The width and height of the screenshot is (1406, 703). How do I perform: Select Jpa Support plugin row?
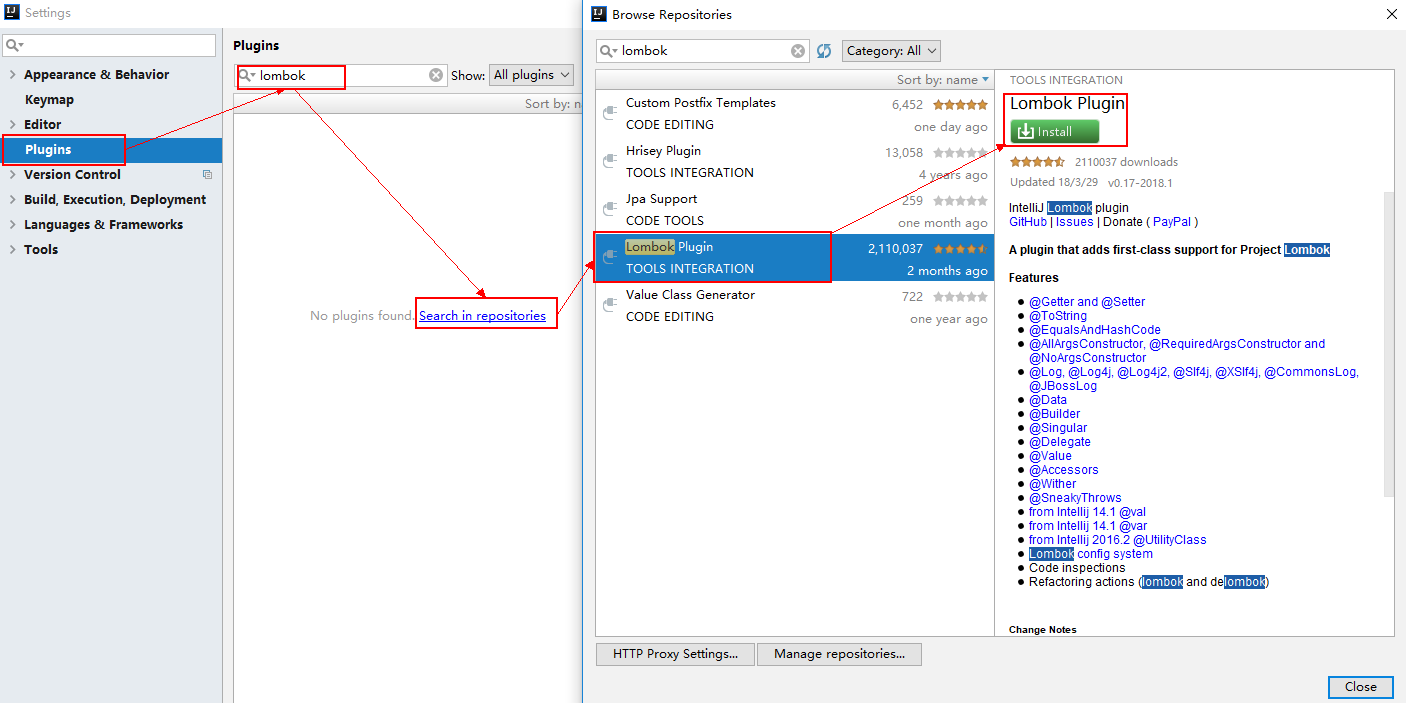coord(794,210)
